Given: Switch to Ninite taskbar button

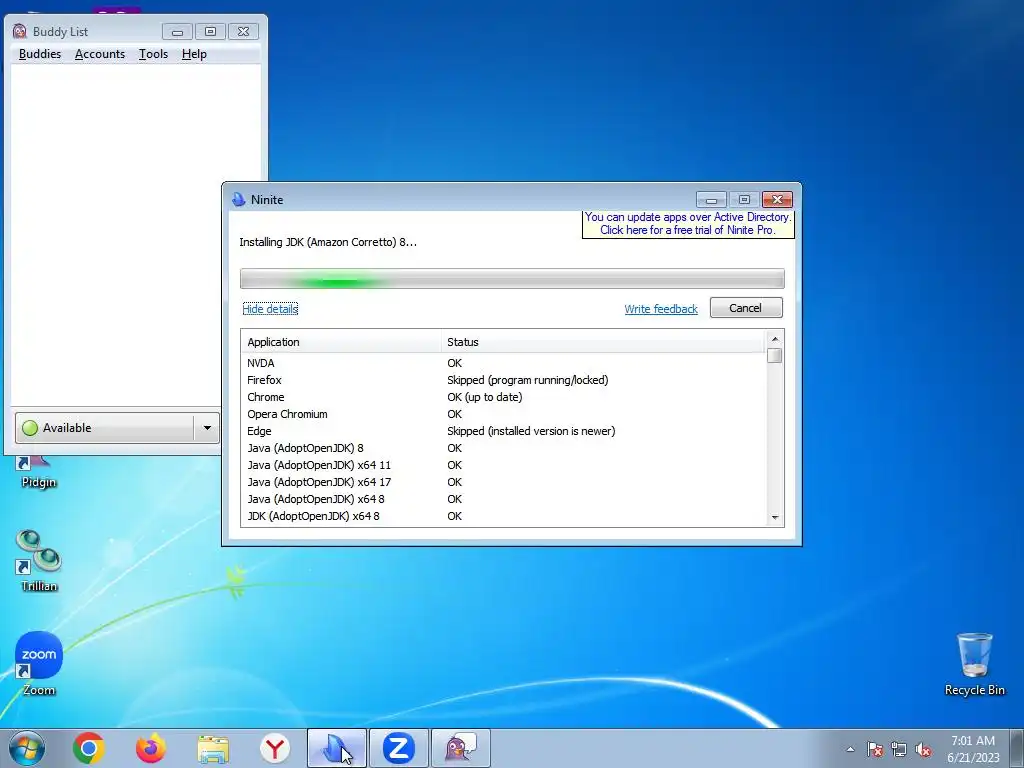Looking at the screenshot, I should point(337,748).
